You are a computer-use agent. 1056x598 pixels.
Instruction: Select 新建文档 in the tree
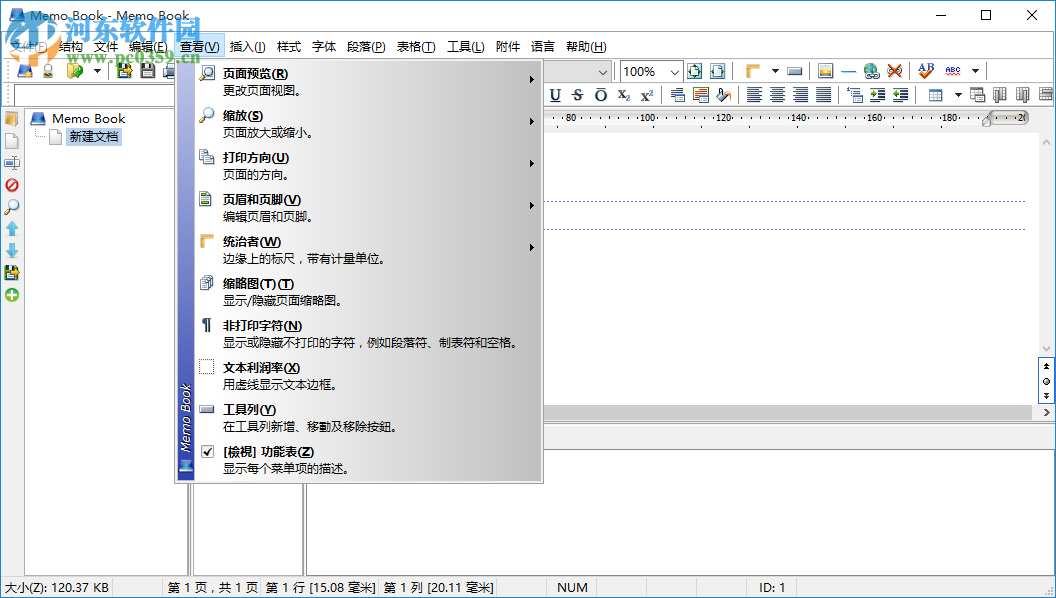94,137
